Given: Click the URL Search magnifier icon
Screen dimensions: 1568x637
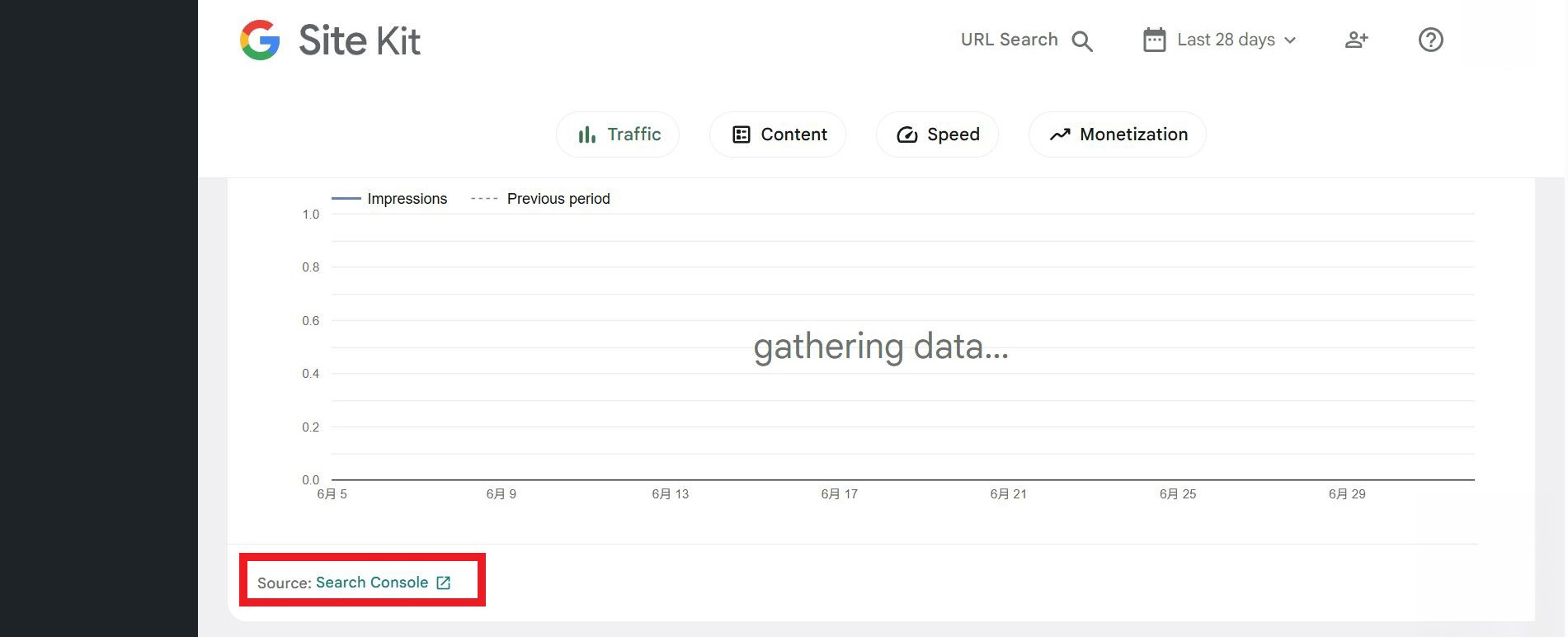Looking at the screenshot, I should (x=1082, y=41).
